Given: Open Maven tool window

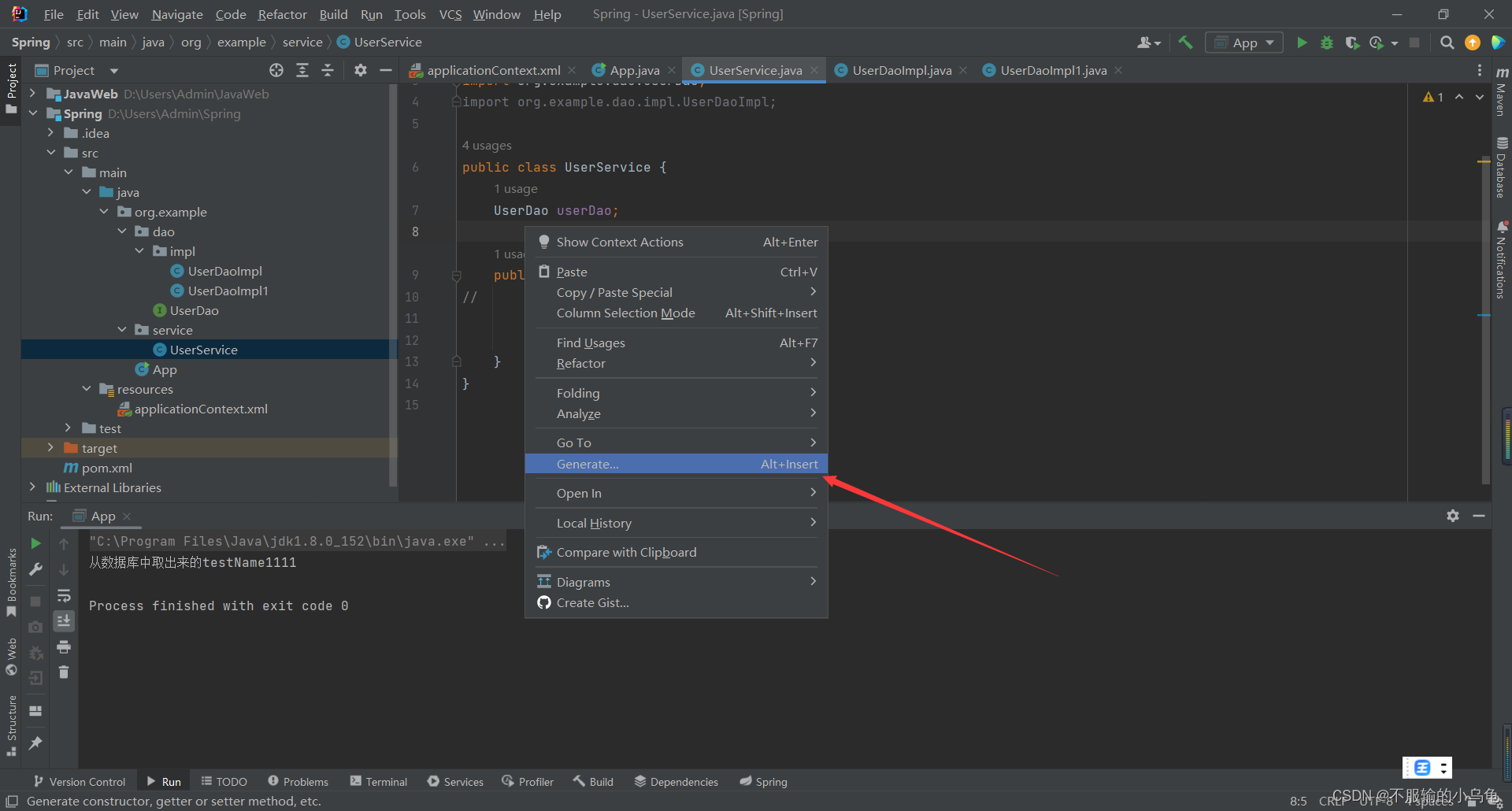Looking at the screenshot, I should pyautogui.click(x=1502, y=91).
